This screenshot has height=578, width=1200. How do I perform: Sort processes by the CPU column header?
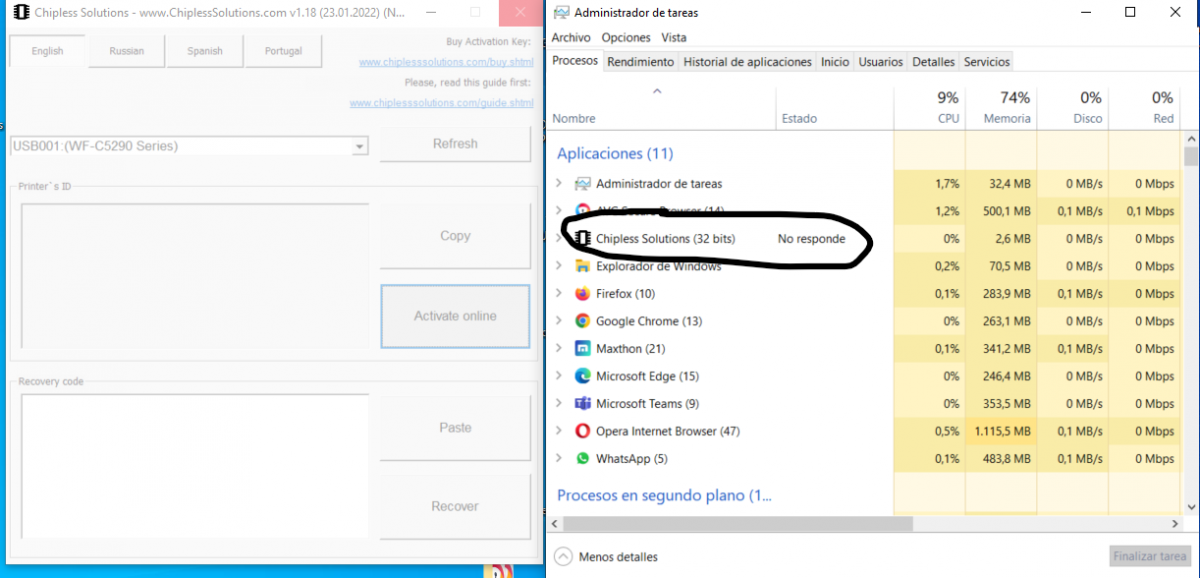(x=929, y=107)
